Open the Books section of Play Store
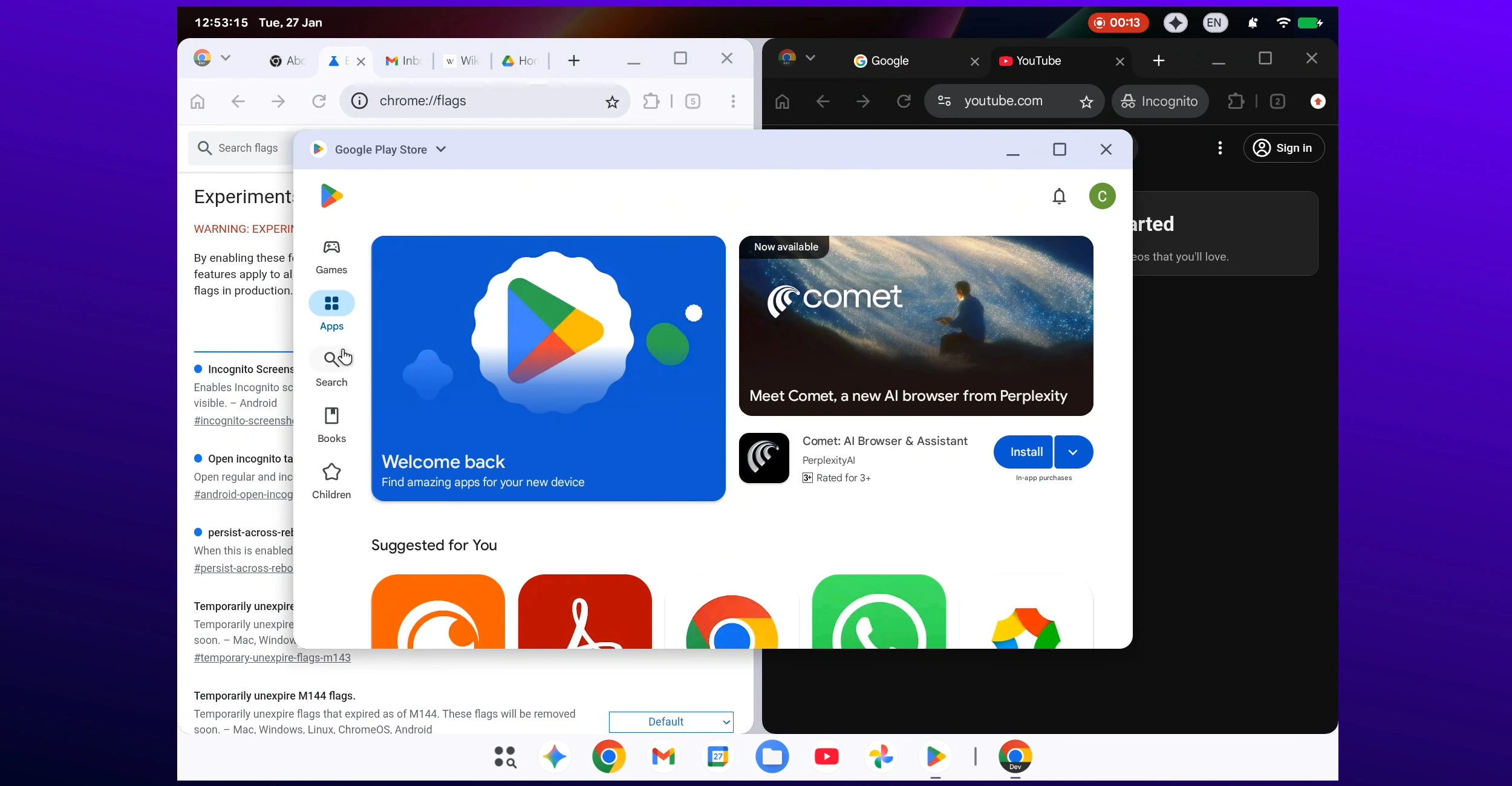 [331, 424]
